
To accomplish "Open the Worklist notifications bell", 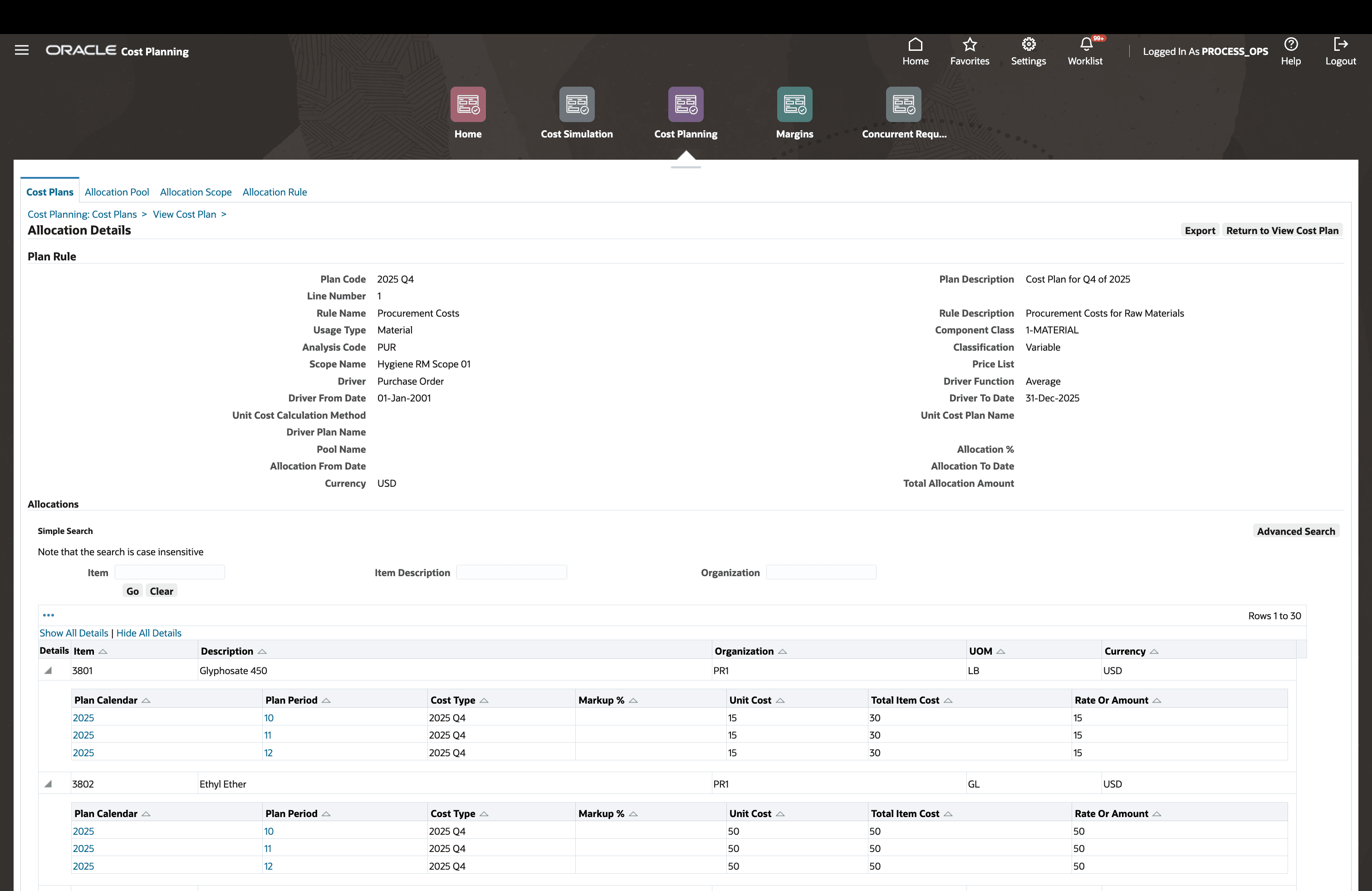I will coord(1086,45).
